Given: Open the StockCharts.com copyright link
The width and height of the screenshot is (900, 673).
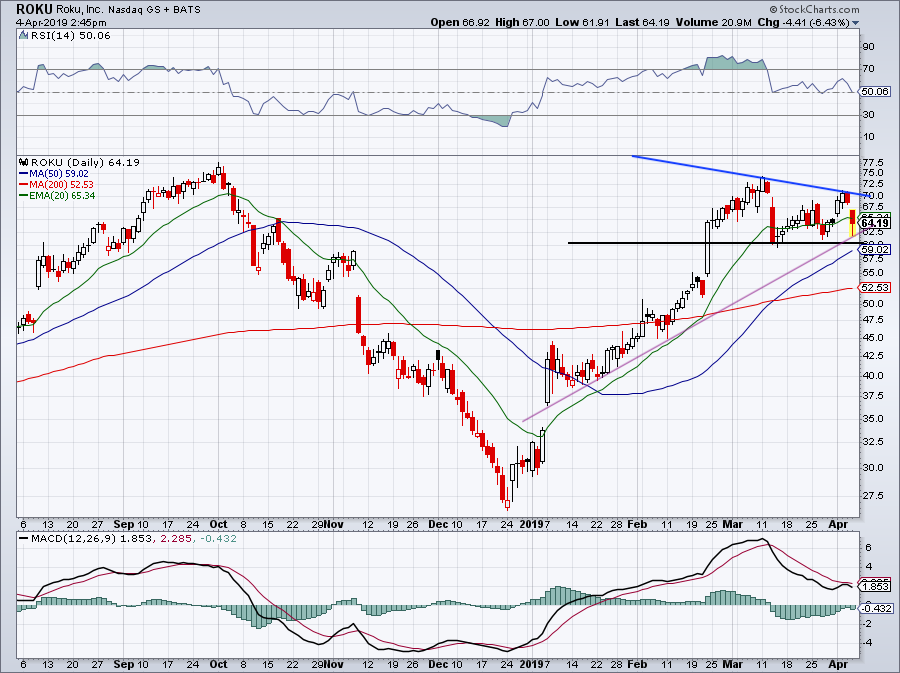Looking at the screenshot, I should click(x=814, y=9).
